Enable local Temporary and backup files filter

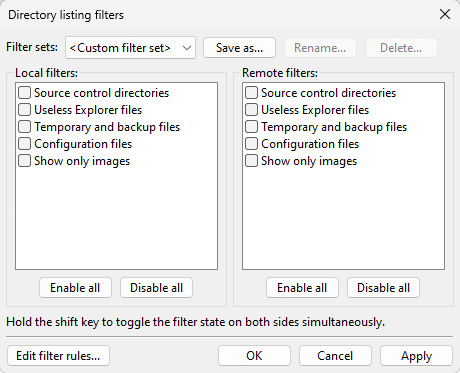(x=25, y=127)
